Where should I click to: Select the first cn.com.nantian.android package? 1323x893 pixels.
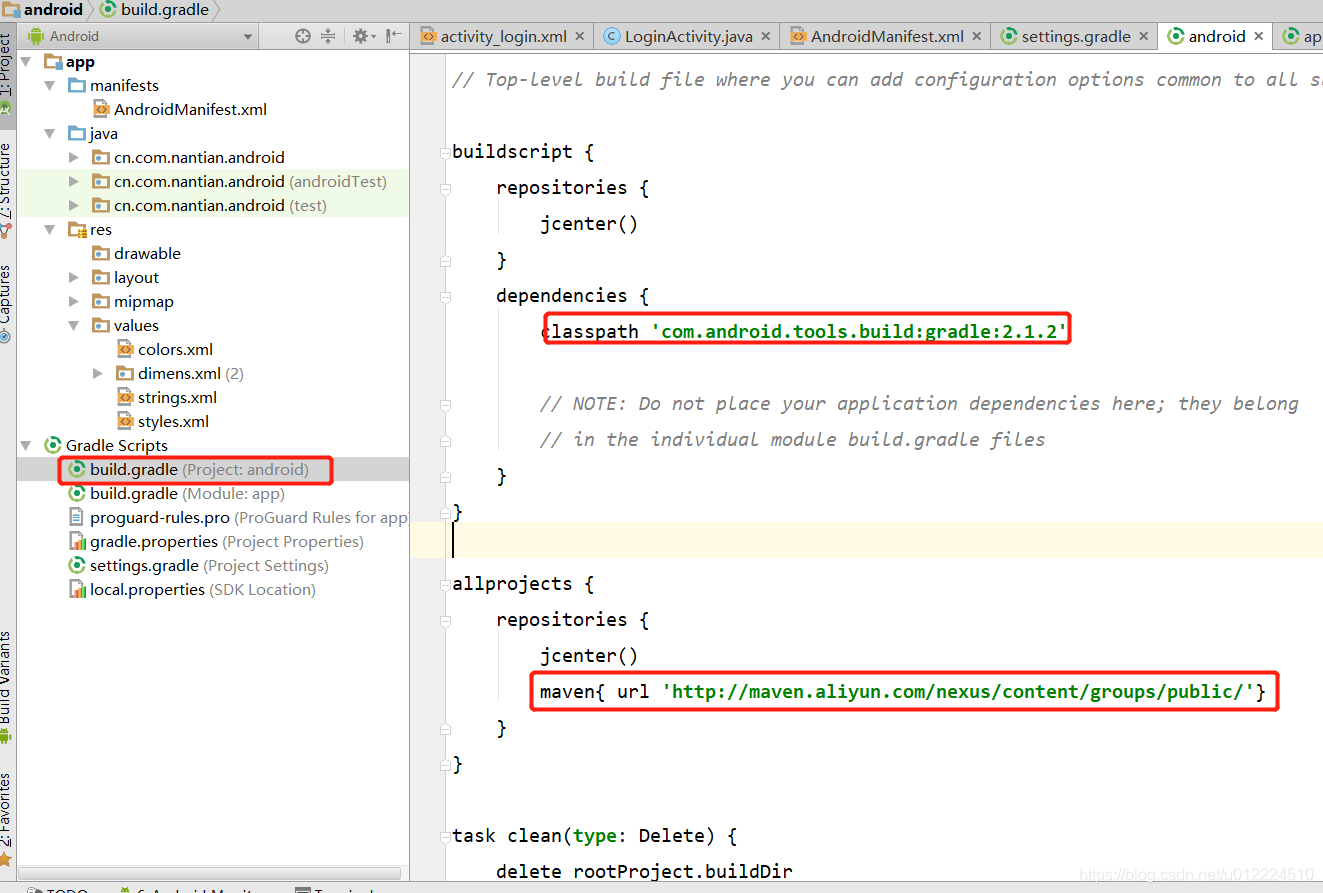199,158
